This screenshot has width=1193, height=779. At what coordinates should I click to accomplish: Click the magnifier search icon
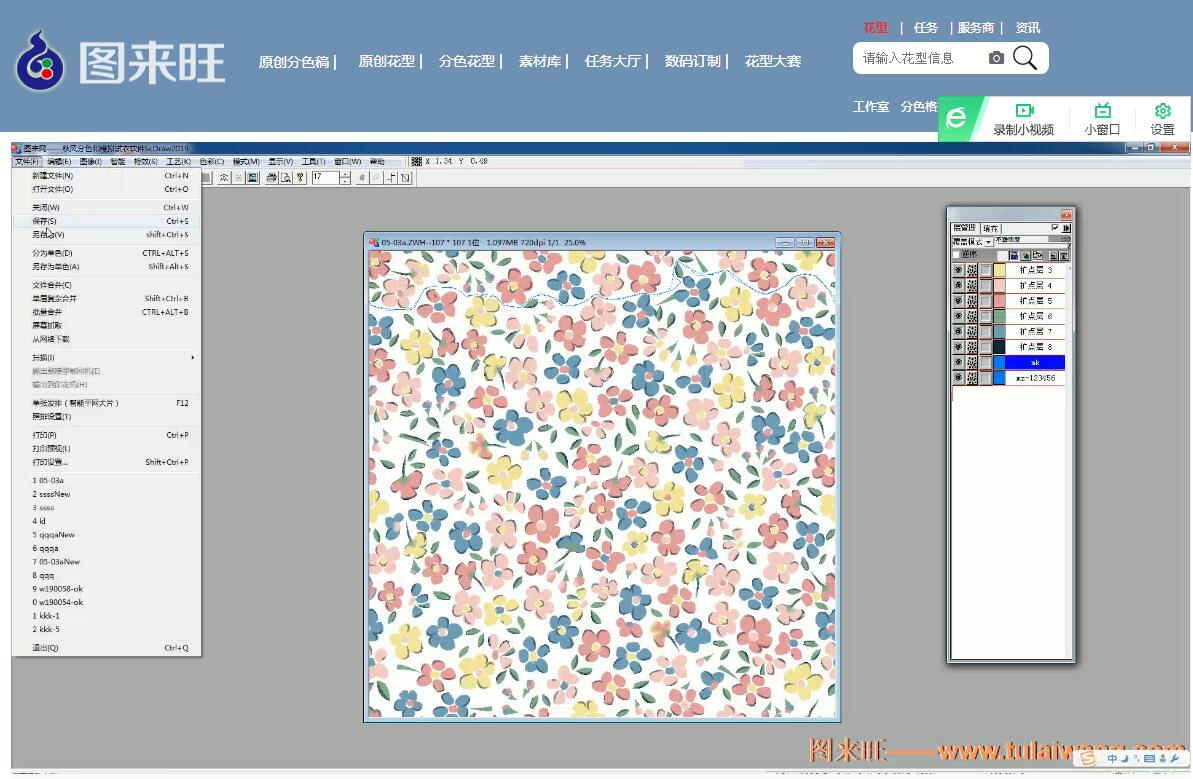click(1025, 58)
